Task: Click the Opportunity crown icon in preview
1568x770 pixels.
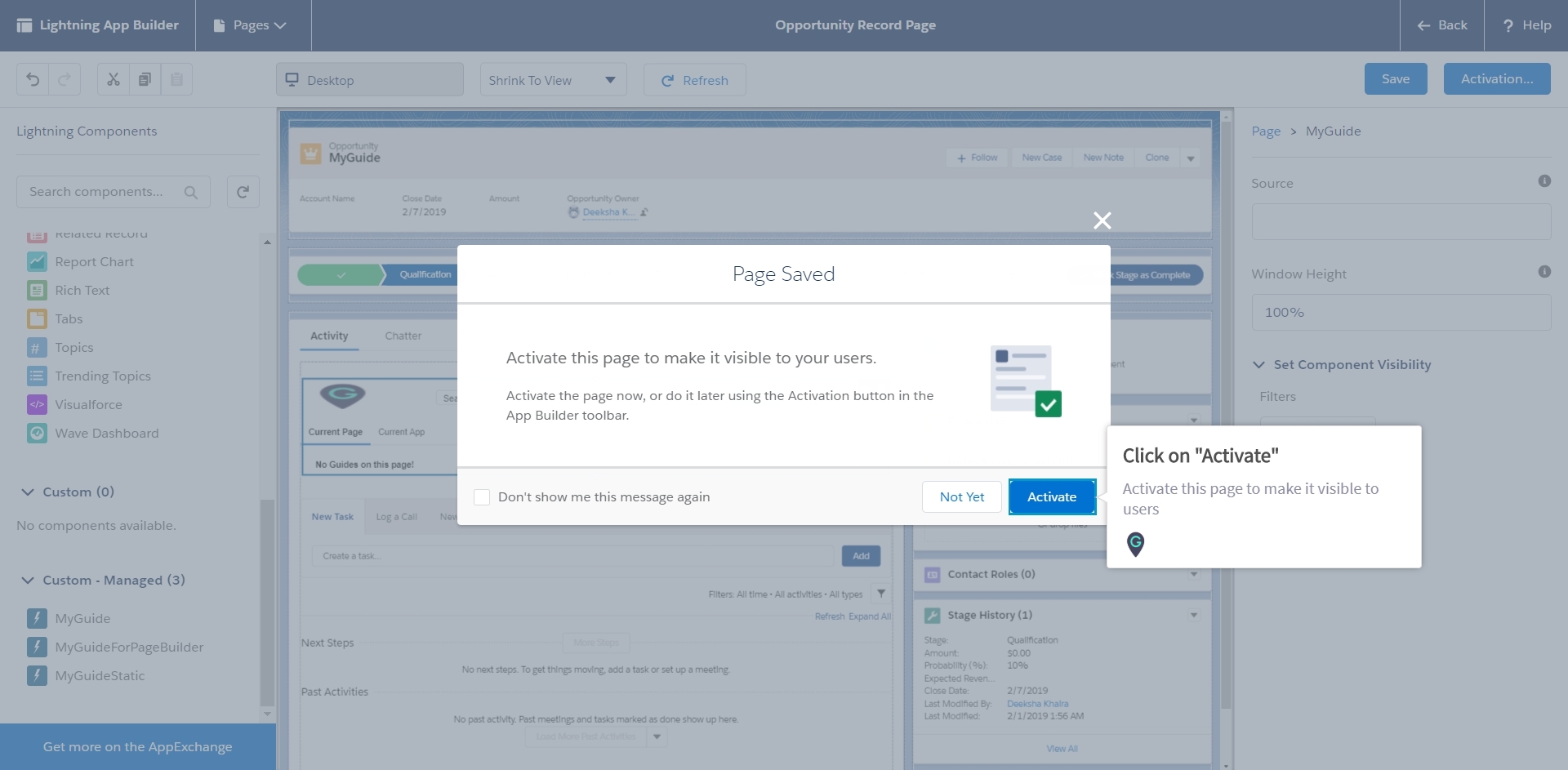Action: (310, 154)
